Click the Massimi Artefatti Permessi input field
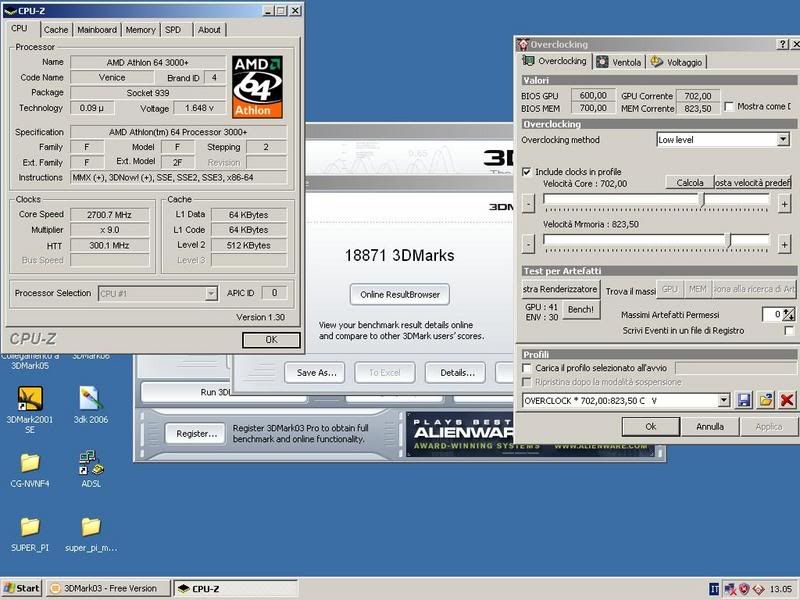This screenshot has height=600, width=800. pos(772,314)
